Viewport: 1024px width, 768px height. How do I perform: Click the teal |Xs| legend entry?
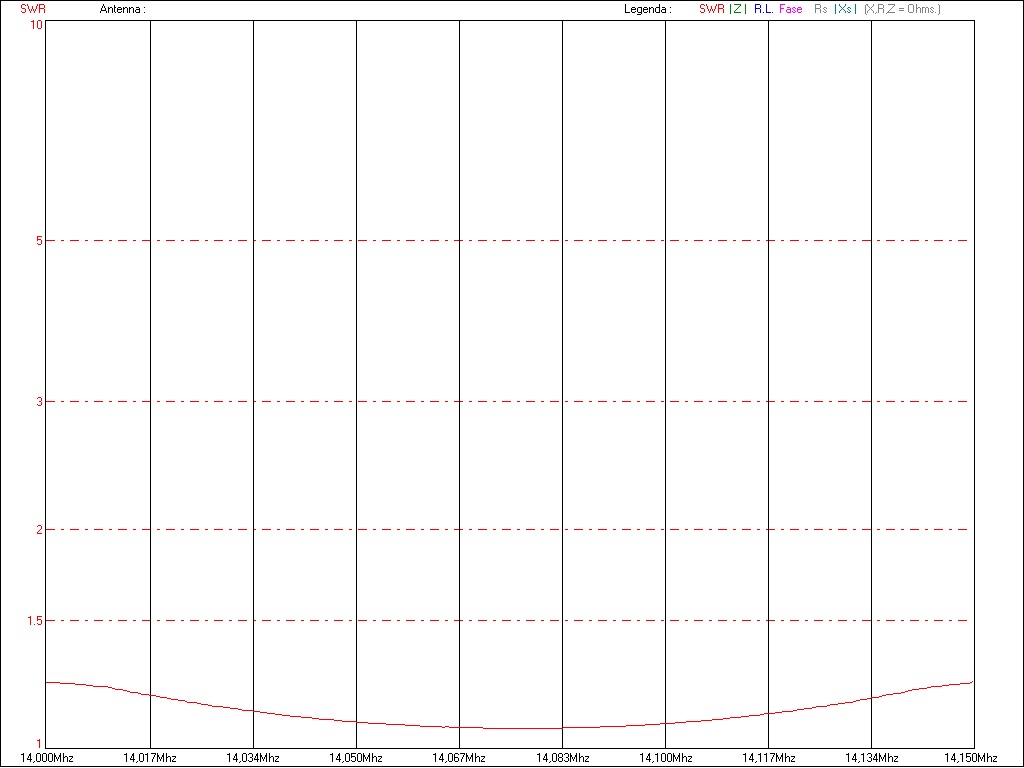pos(845,9)
